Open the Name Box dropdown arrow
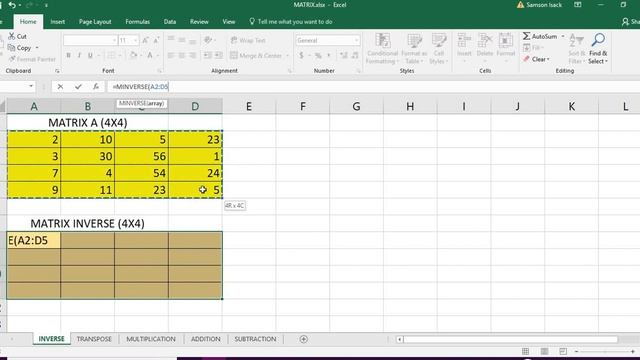 [31, 87]
